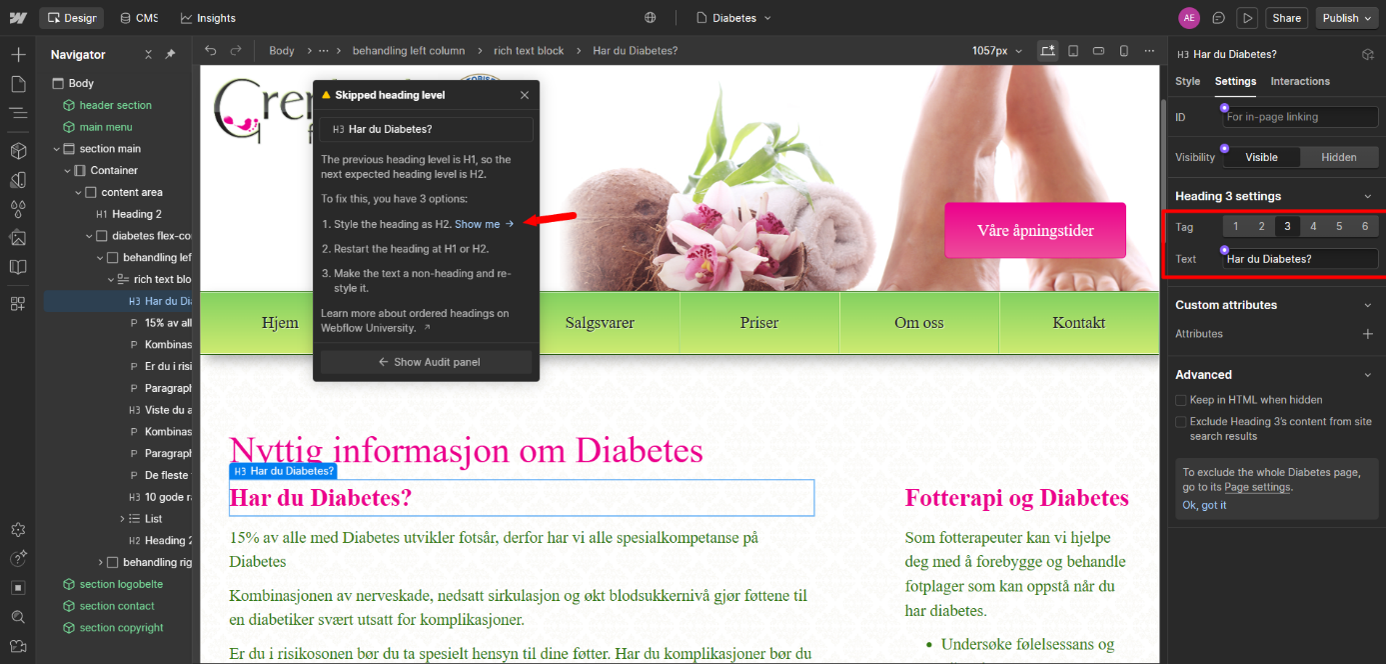Image resolution: width=1386 pixels, height=664 pixels.
Task: Open the Style tab
Action: click(x=1188, y=81)
